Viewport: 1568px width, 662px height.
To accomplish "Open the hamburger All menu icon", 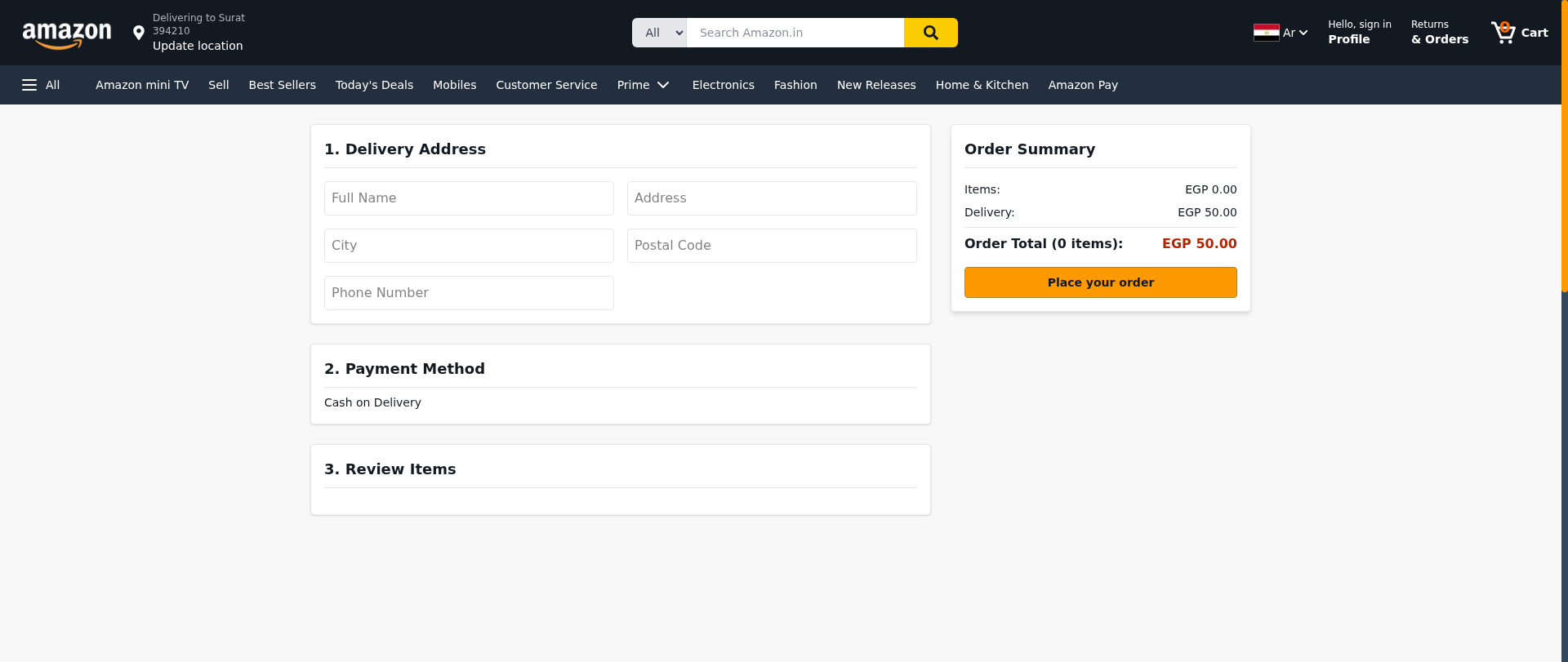I will (29, 85).
